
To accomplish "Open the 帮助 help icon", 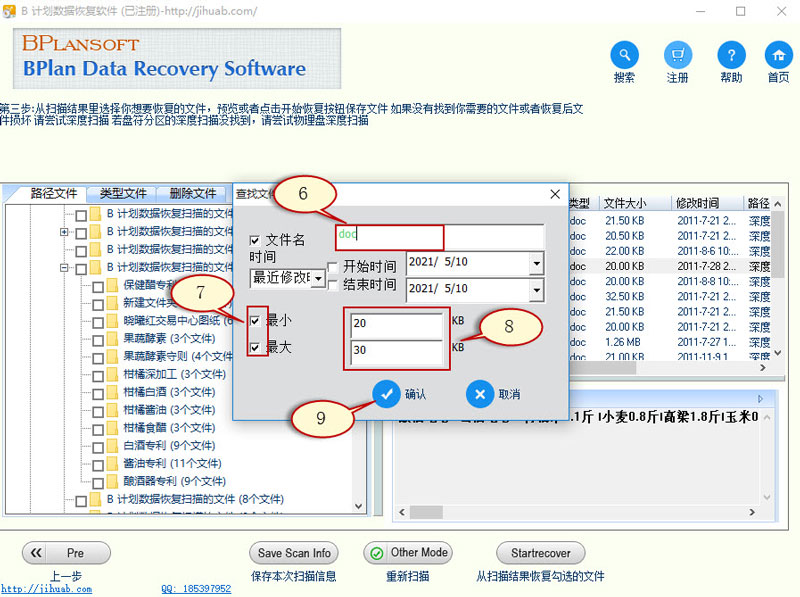I will (x=731, y=55).
